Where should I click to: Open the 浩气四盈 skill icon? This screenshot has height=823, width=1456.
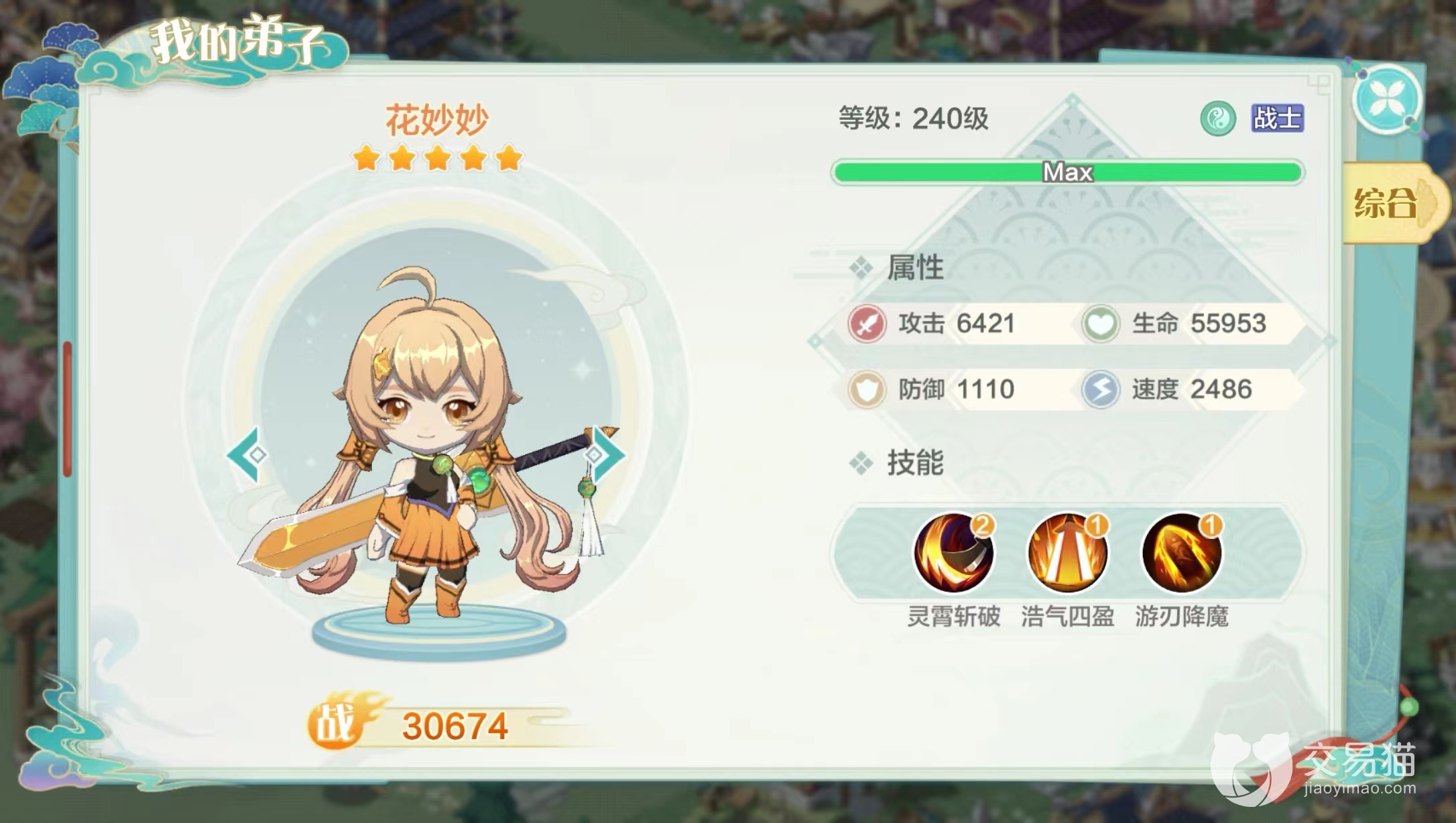pos(1068,552)
